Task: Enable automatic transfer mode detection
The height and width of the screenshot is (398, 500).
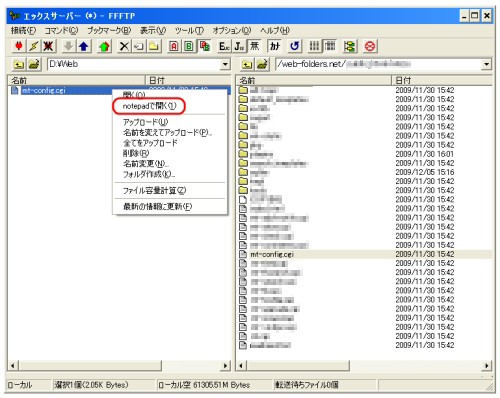Action: coord(204,46)
